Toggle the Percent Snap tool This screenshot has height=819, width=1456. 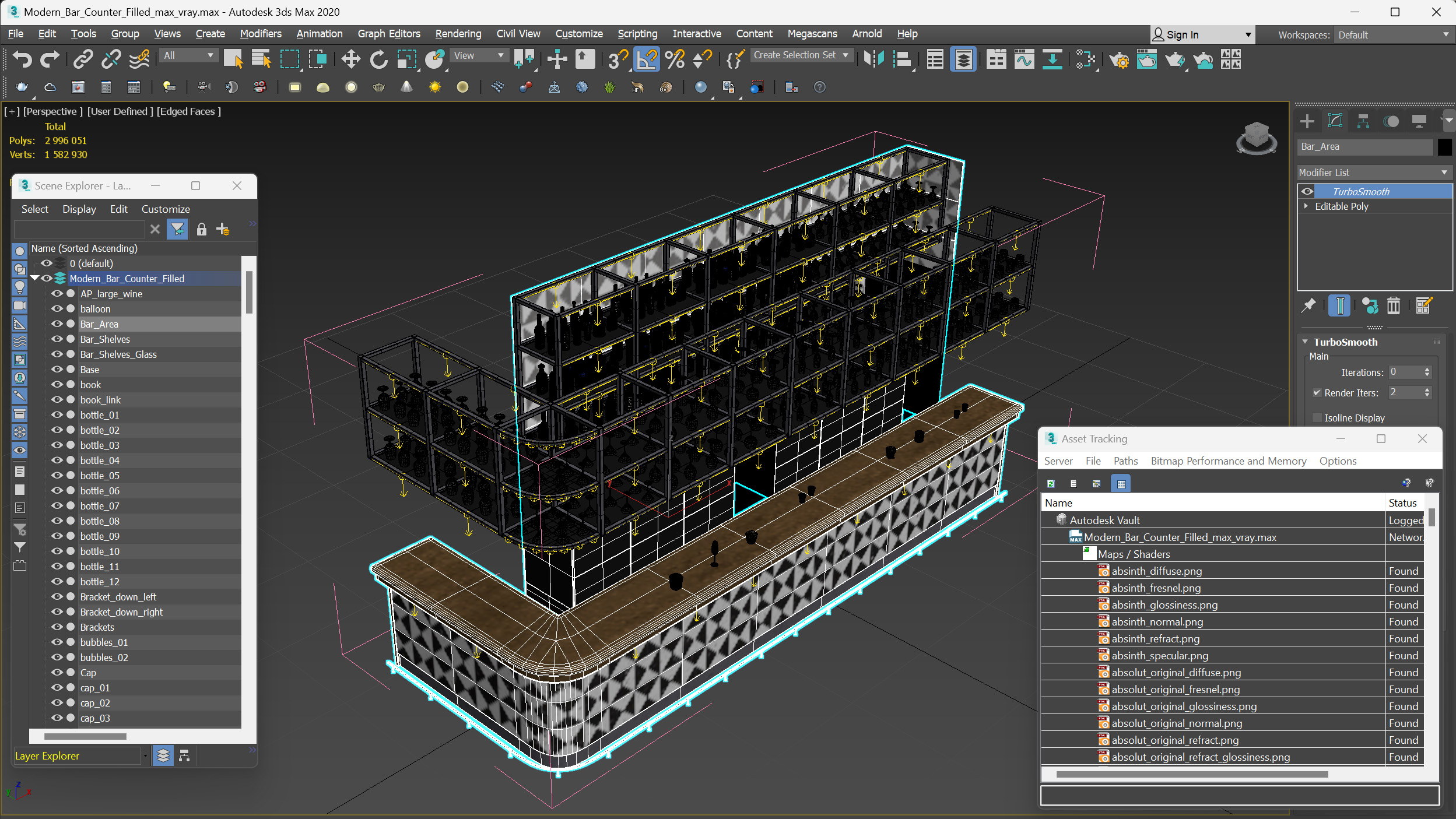675,59
